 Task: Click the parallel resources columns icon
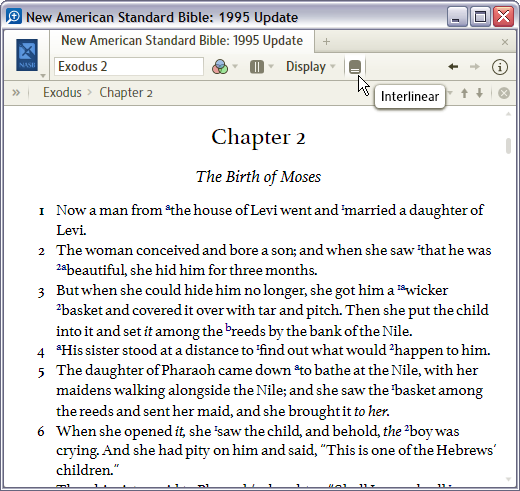(257, 67)
